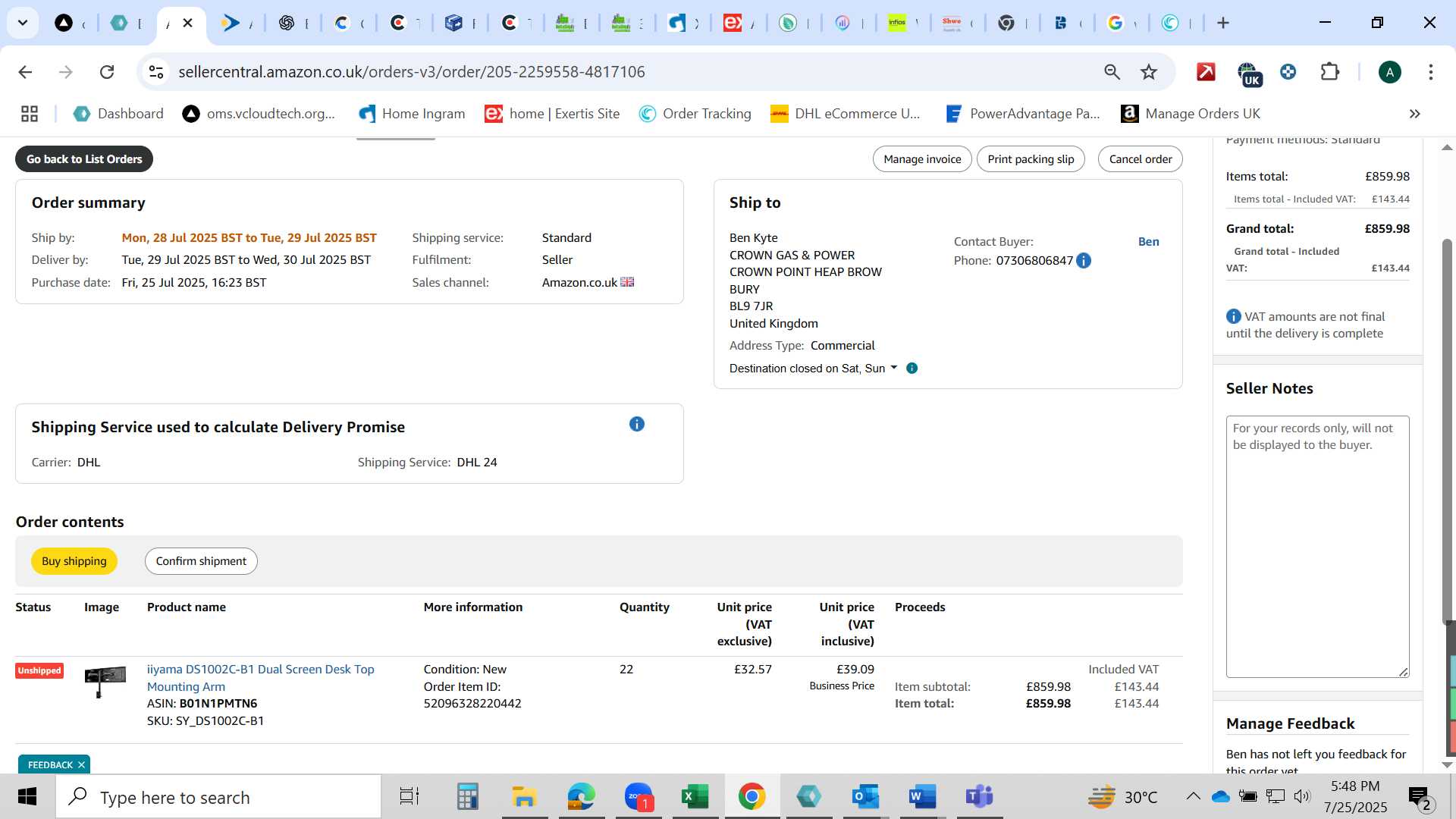
Task: View site information icon in address bar
Action: [156, 72]
